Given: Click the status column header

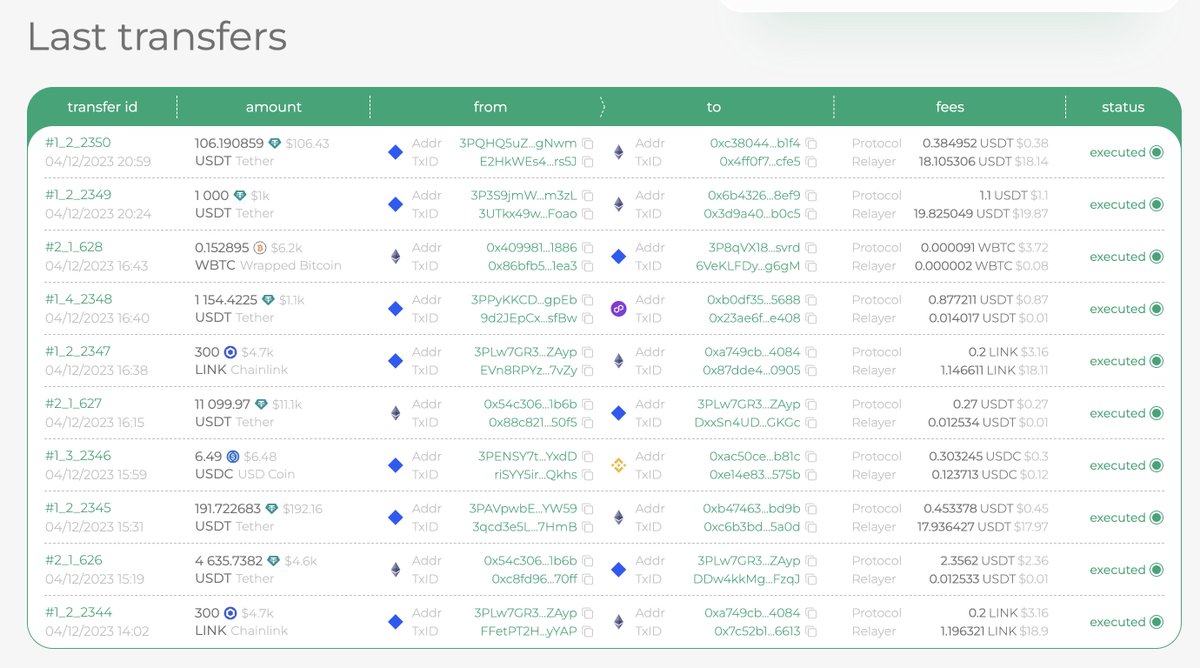Looking at the screenshot, I should click(1123, 107).
